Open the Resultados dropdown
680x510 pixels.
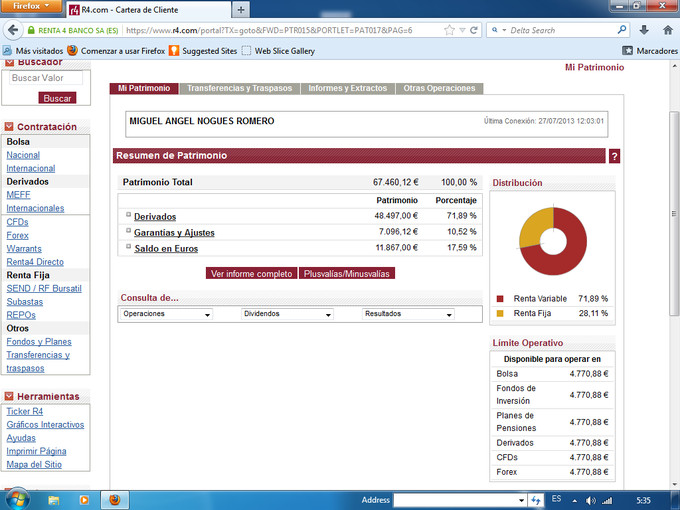(408, 314)
